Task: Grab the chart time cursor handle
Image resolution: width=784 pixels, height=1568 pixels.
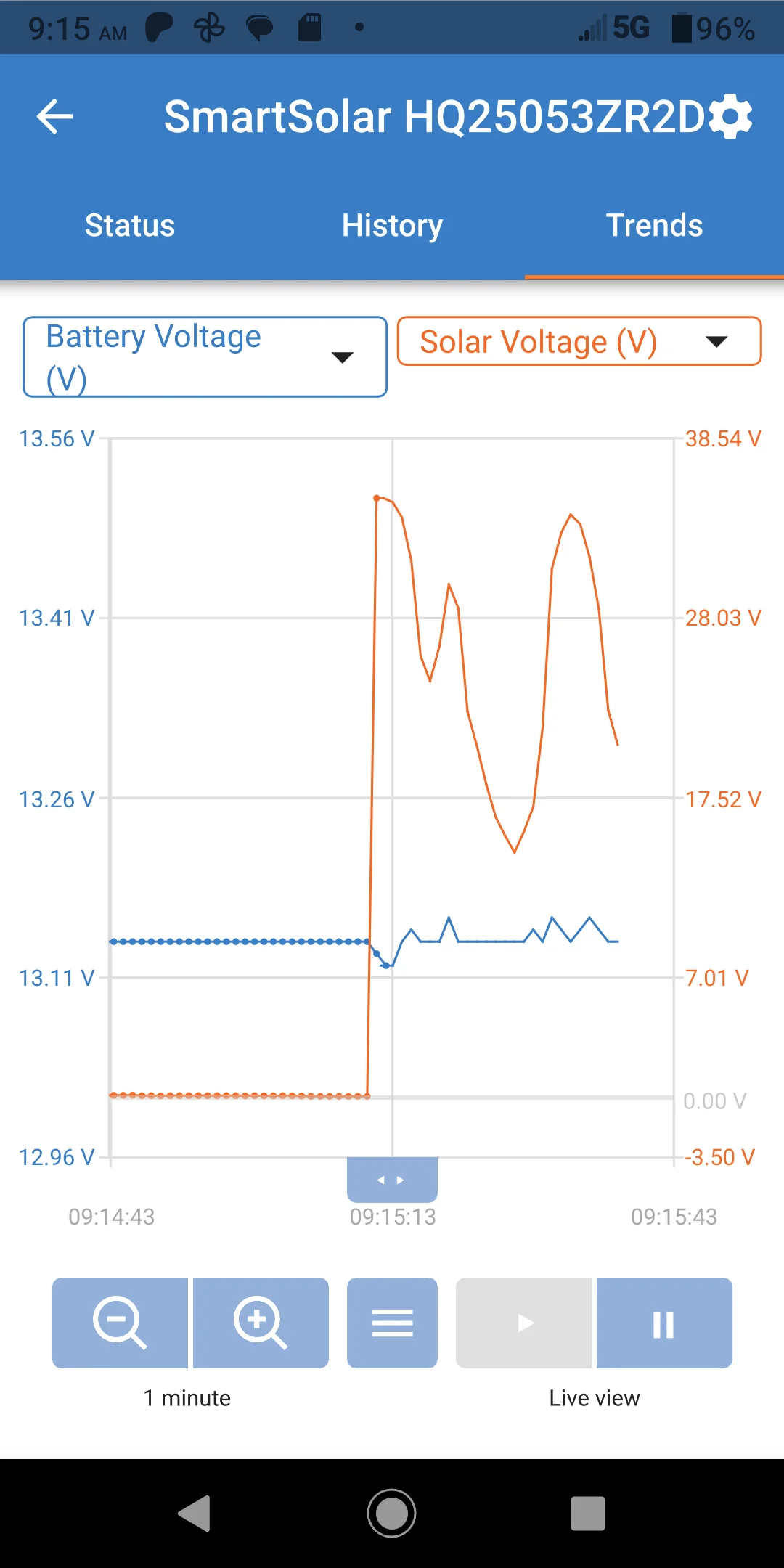Action: [x=392, y=1180]
